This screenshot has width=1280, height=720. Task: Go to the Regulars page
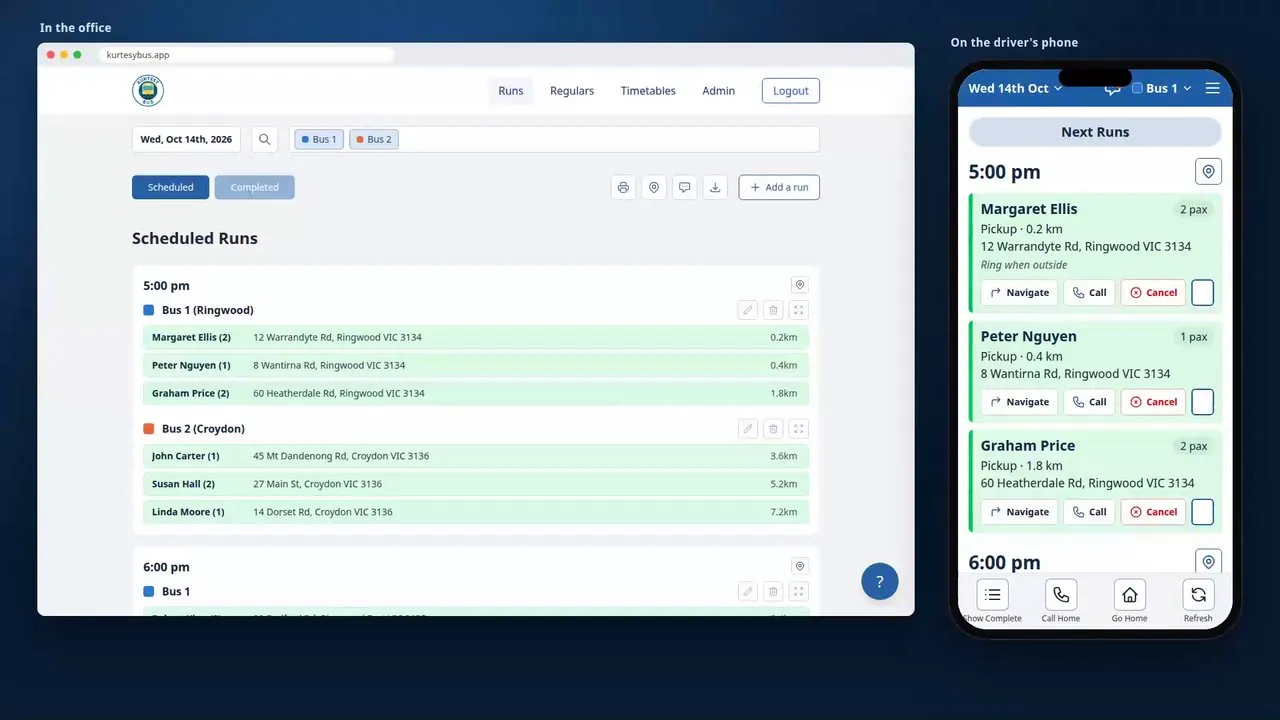[x=572, y=91]
